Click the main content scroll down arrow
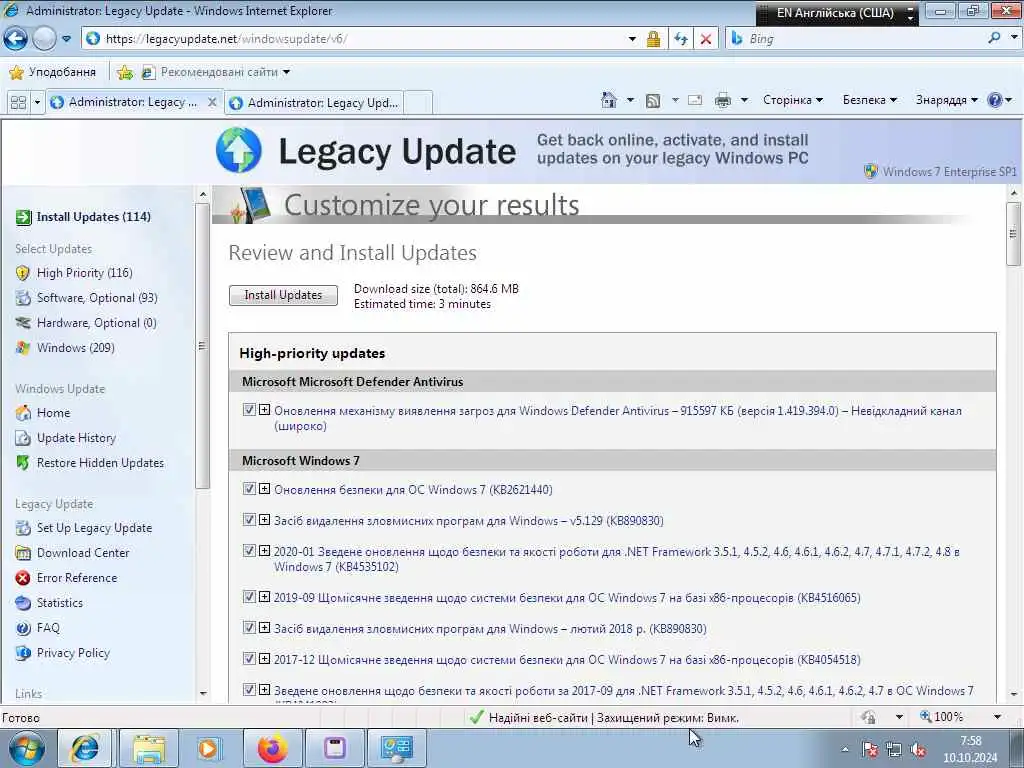Viewport: 1024px width, 768px height. coord(1013,695)
